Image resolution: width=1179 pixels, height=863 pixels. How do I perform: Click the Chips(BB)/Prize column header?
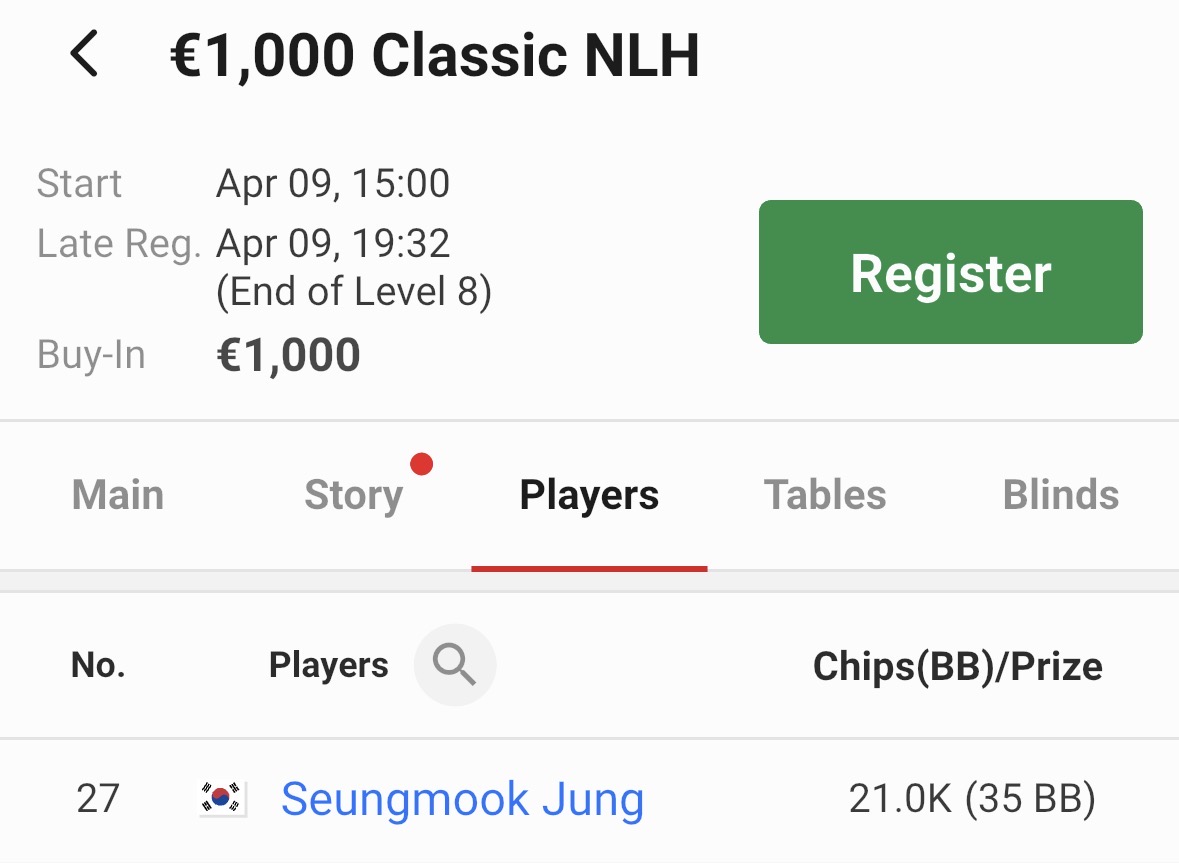click(957, 666)
